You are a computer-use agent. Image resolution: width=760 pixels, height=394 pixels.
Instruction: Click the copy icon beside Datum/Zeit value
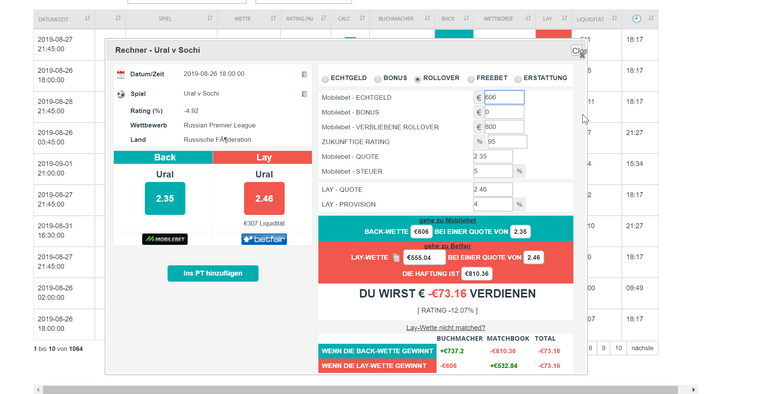coord(304,74)
